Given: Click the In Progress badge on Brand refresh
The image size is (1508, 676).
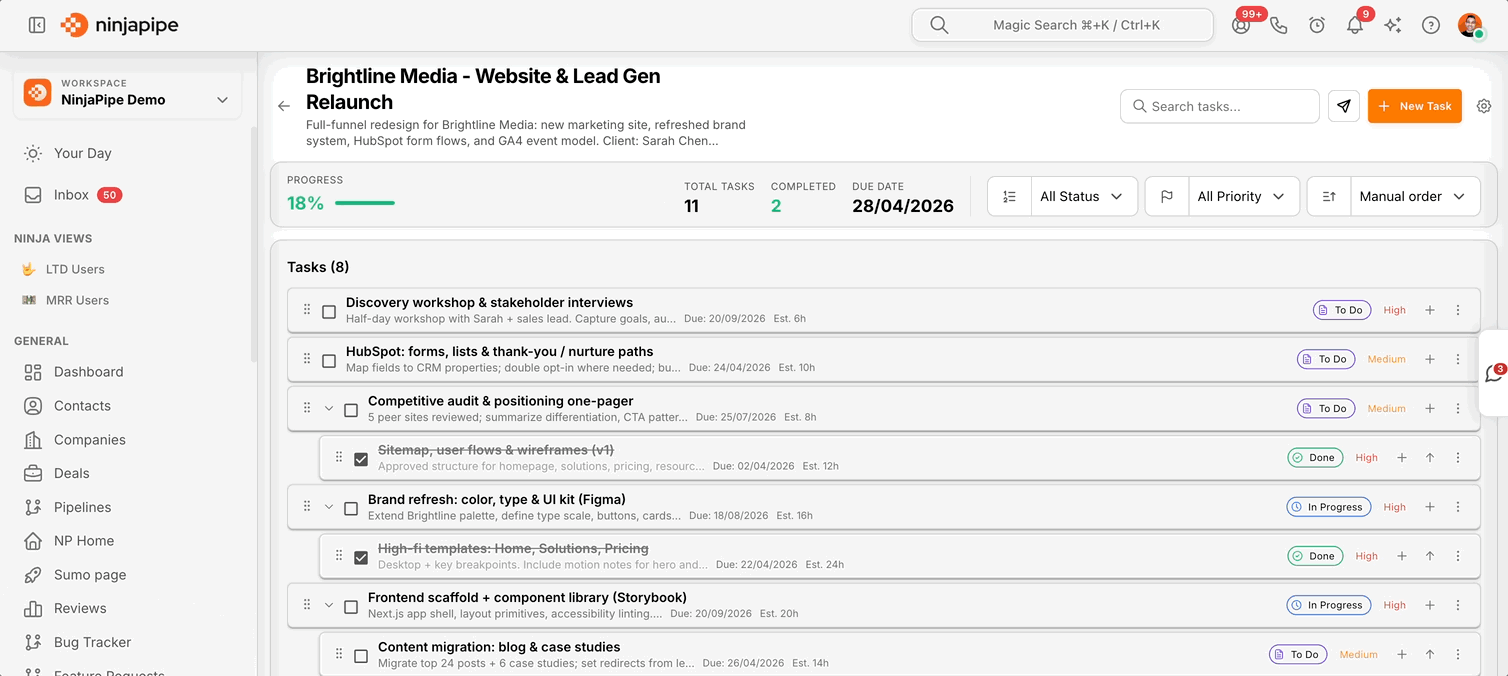Looking at the screenshot, I should tap(1328, 507).
